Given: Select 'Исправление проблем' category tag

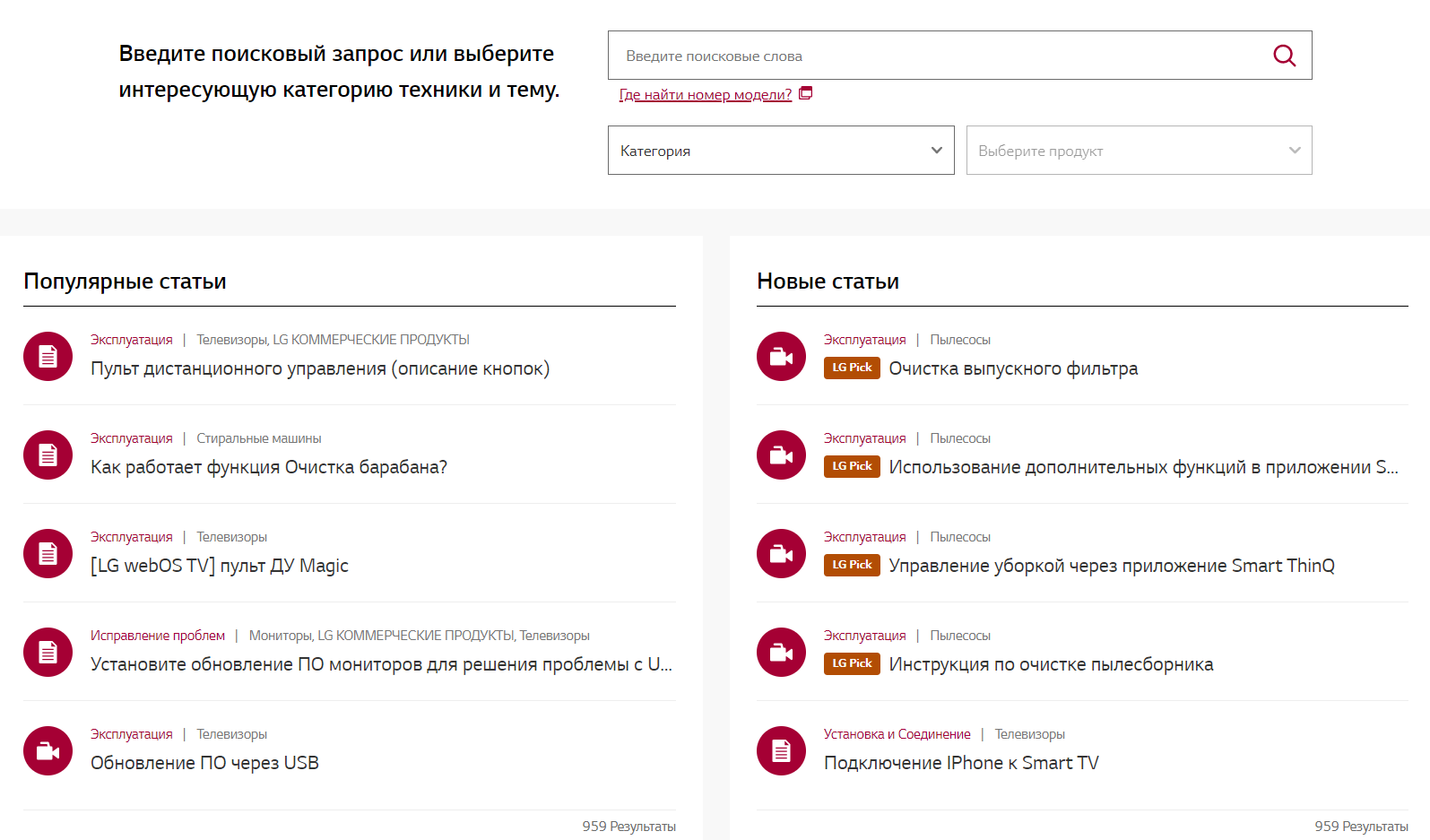Looking at the screenshot, I should click(x=158, y=636).
